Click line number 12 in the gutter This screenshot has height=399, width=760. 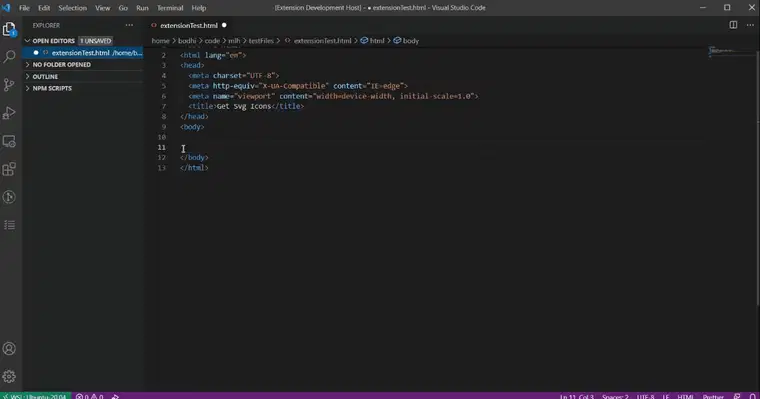point(161,158)
